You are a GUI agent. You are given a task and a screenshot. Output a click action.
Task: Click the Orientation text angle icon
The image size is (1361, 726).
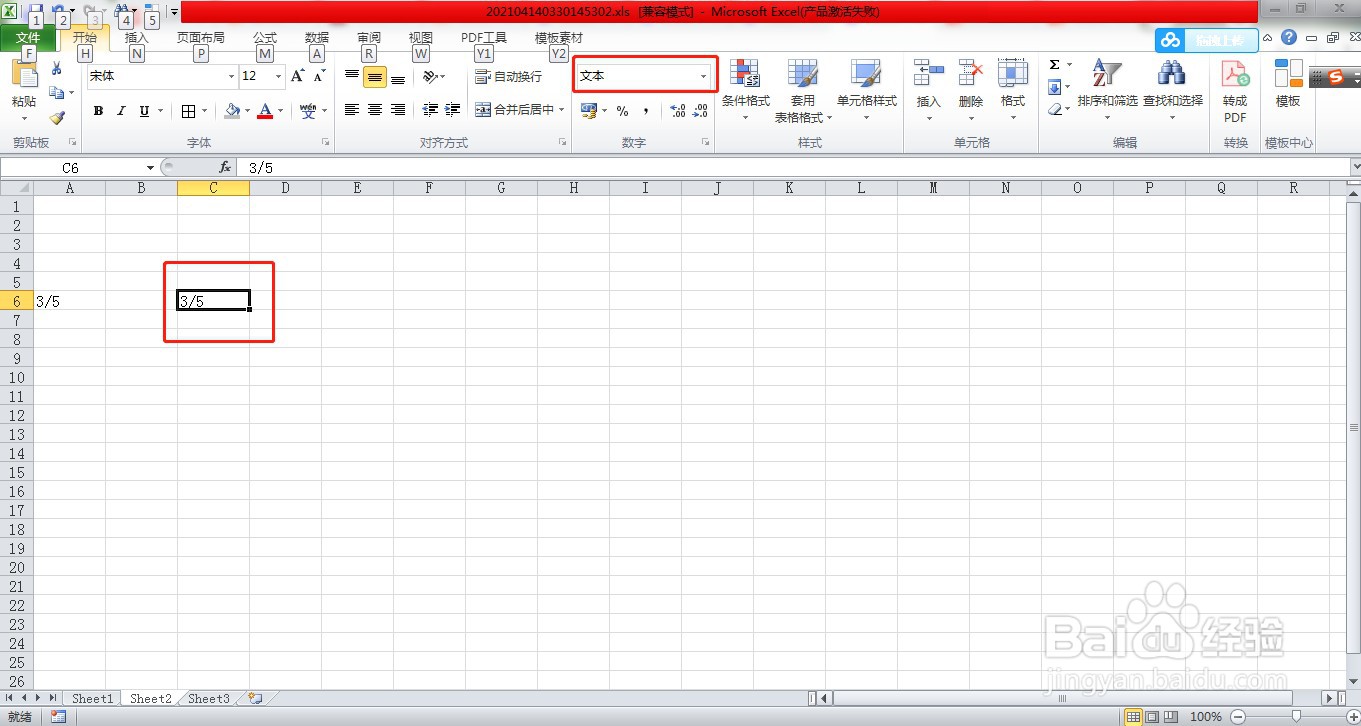(430, 76)
